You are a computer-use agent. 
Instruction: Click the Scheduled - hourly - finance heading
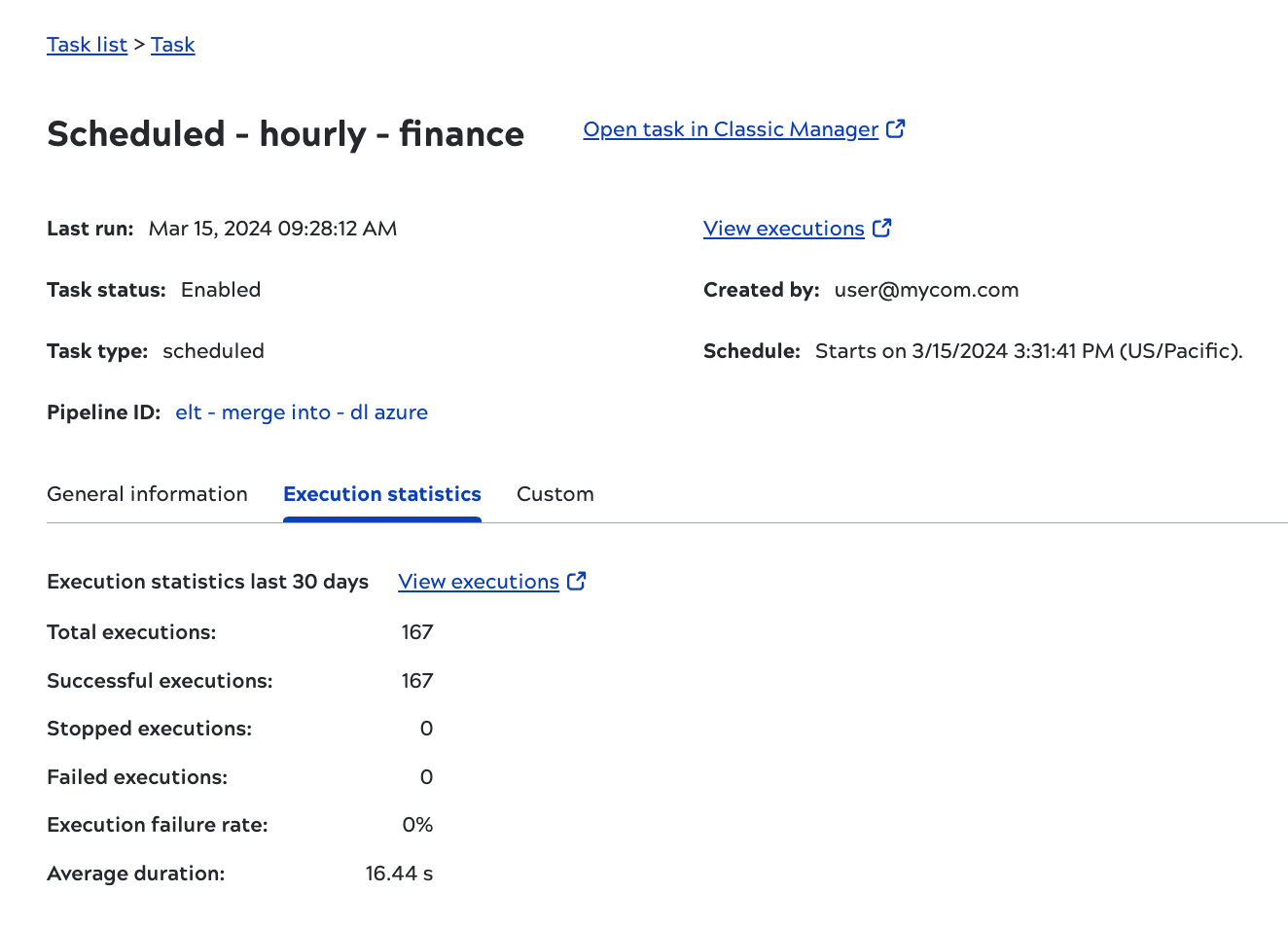pyautogui.click(x=285, y=134)
